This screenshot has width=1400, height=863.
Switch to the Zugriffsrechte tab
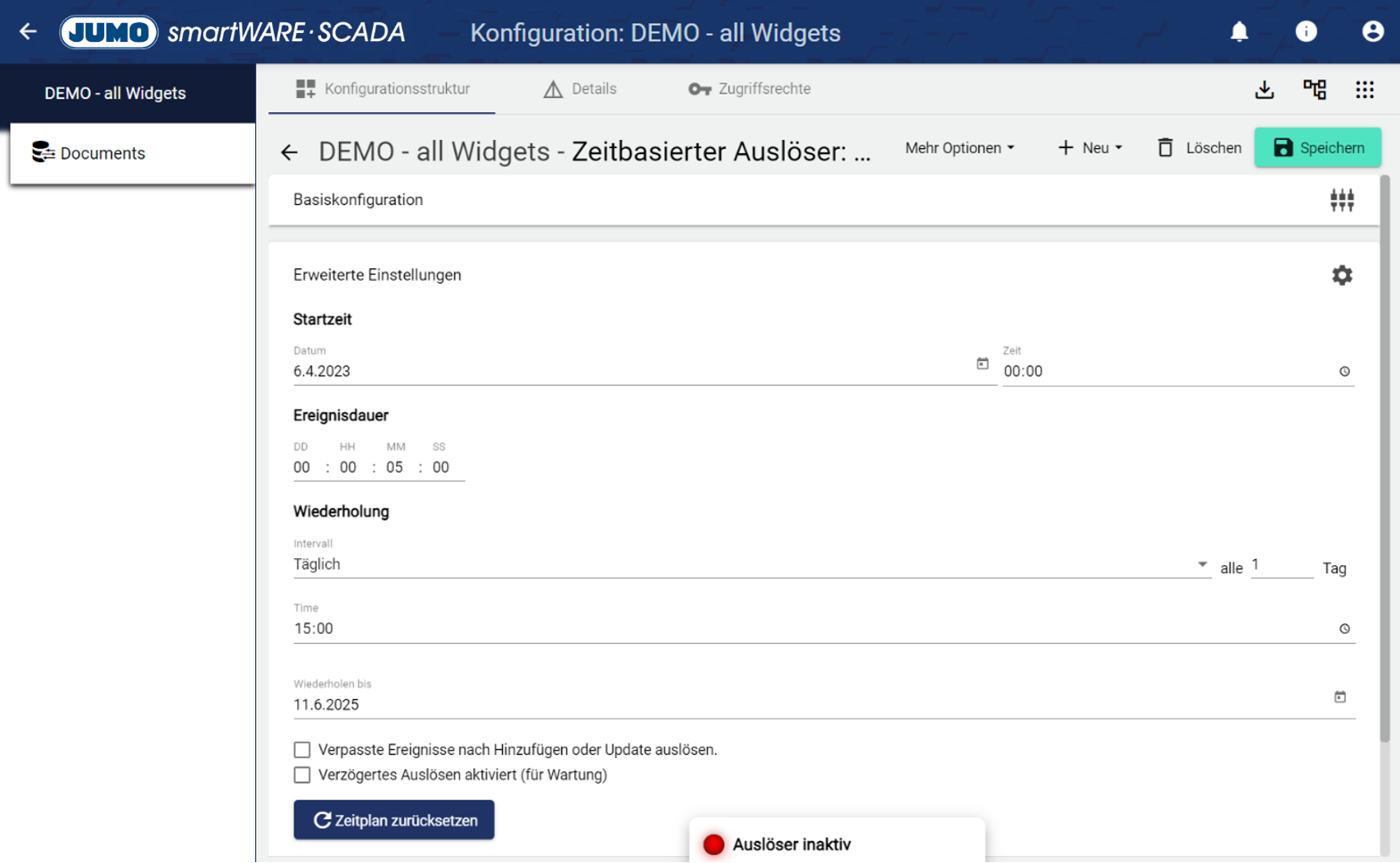coord(750,89)
